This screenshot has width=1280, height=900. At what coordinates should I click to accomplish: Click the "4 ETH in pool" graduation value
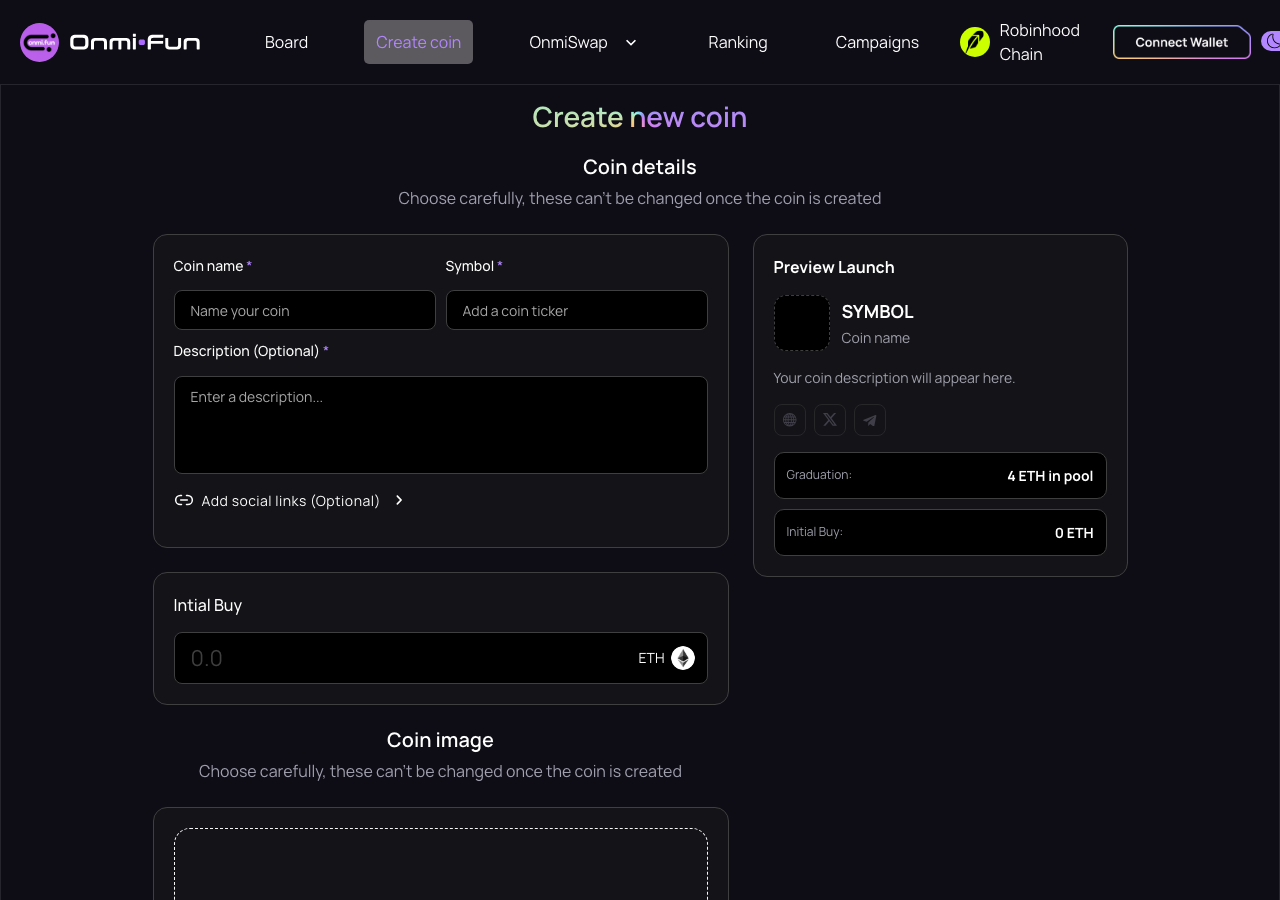point(1050,476)
